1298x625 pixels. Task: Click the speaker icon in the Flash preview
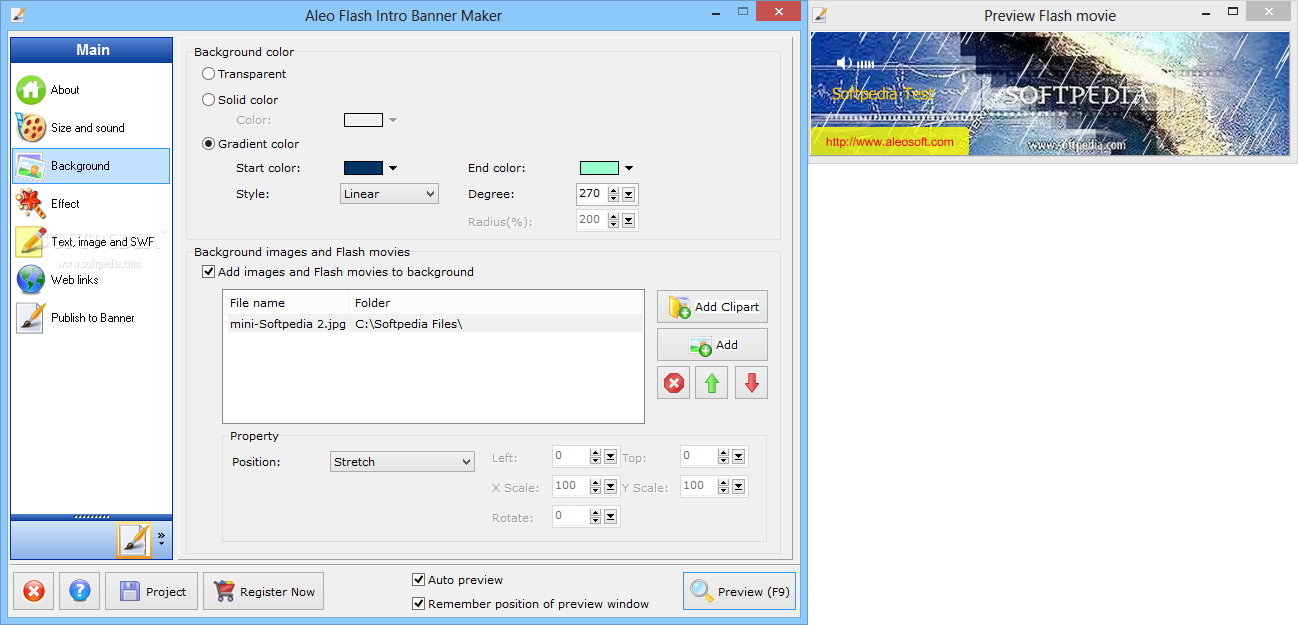pyautogui.click(x=844, y=64)
